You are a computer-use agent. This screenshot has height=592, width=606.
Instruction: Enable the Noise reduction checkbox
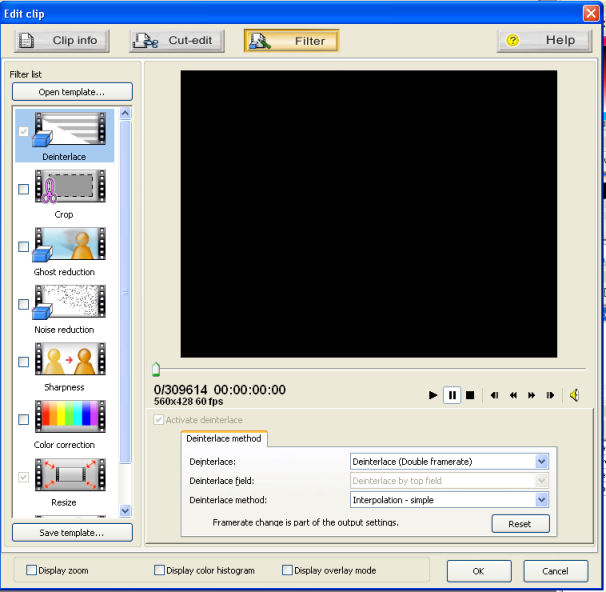pyautogui.click(x=24, y=304)
